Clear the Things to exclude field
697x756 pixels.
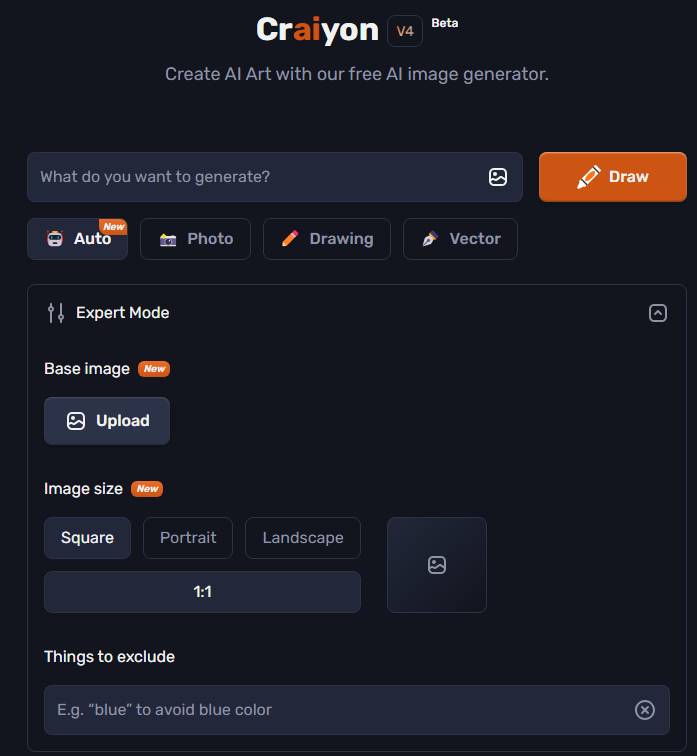pyautogui.click(x=644, y=710)
